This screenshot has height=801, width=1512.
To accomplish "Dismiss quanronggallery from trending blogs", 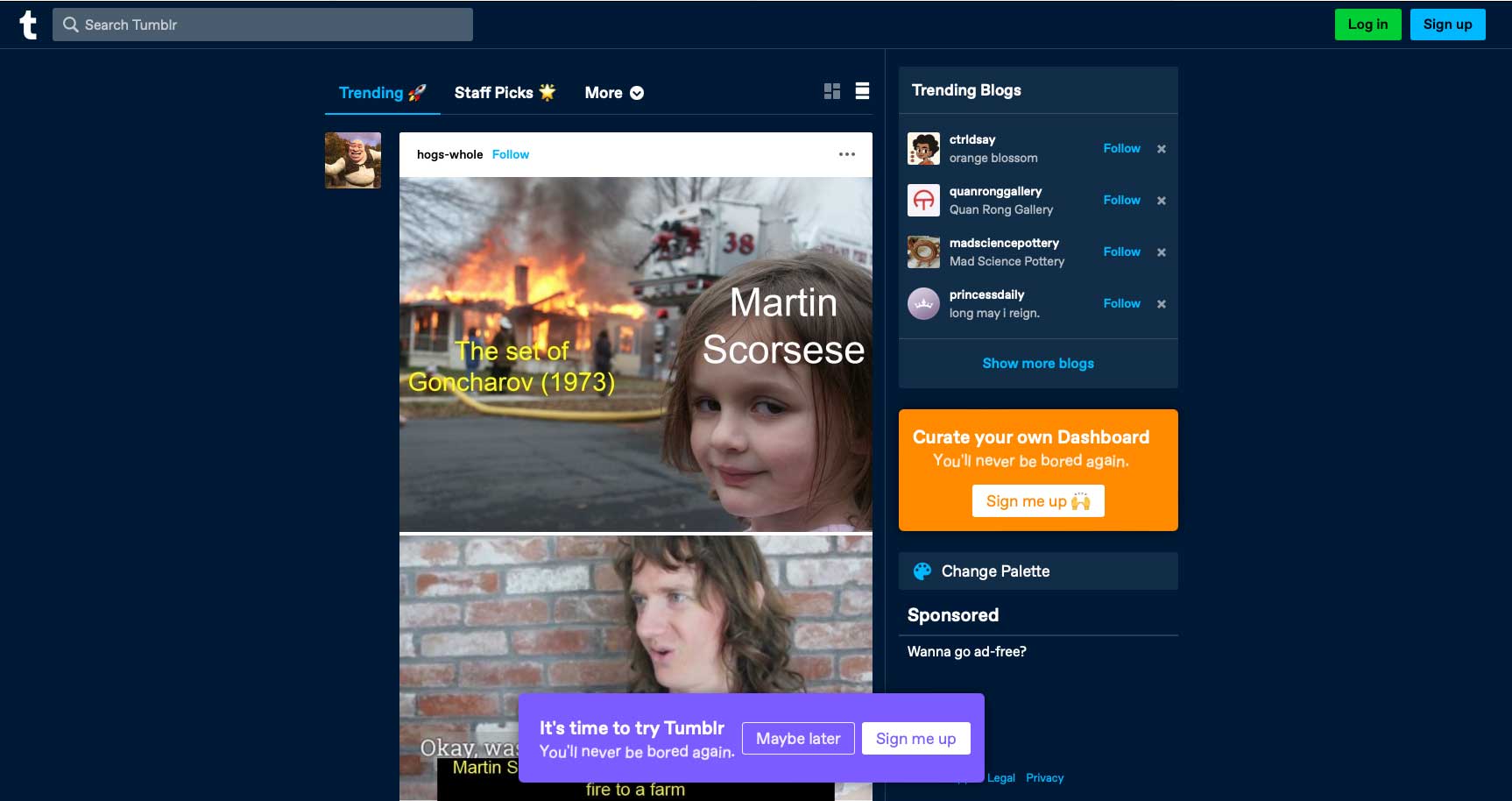I will point(1161,201).
